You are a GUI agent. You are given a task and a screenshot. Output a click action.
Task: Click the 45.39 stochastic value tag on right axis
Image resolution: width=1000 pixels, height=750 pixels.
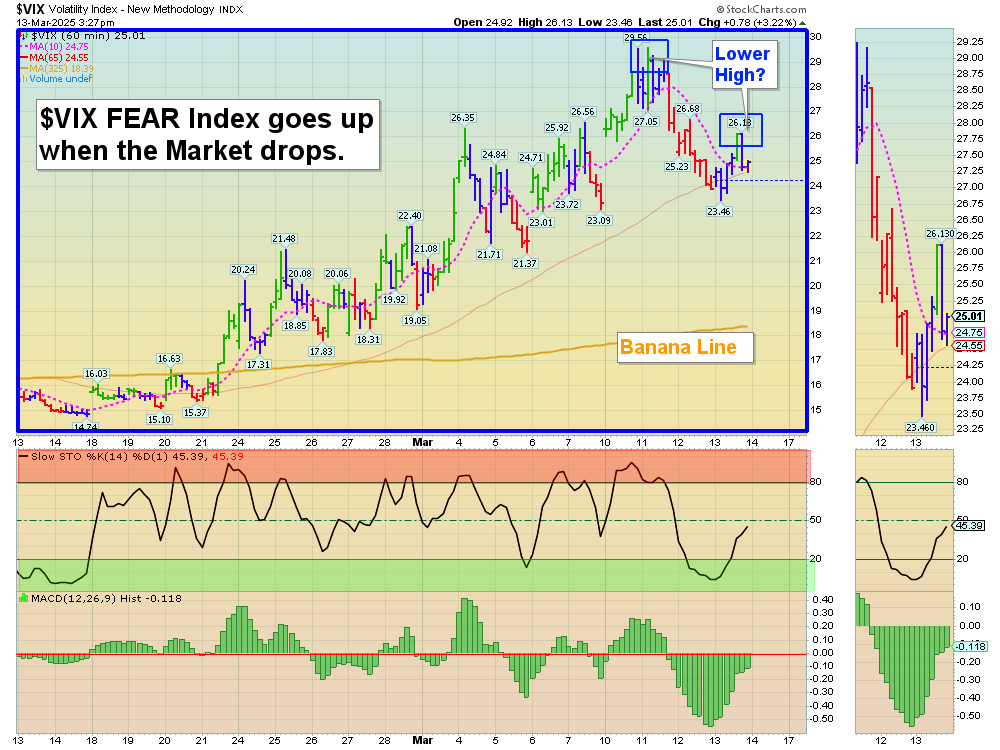969,526
